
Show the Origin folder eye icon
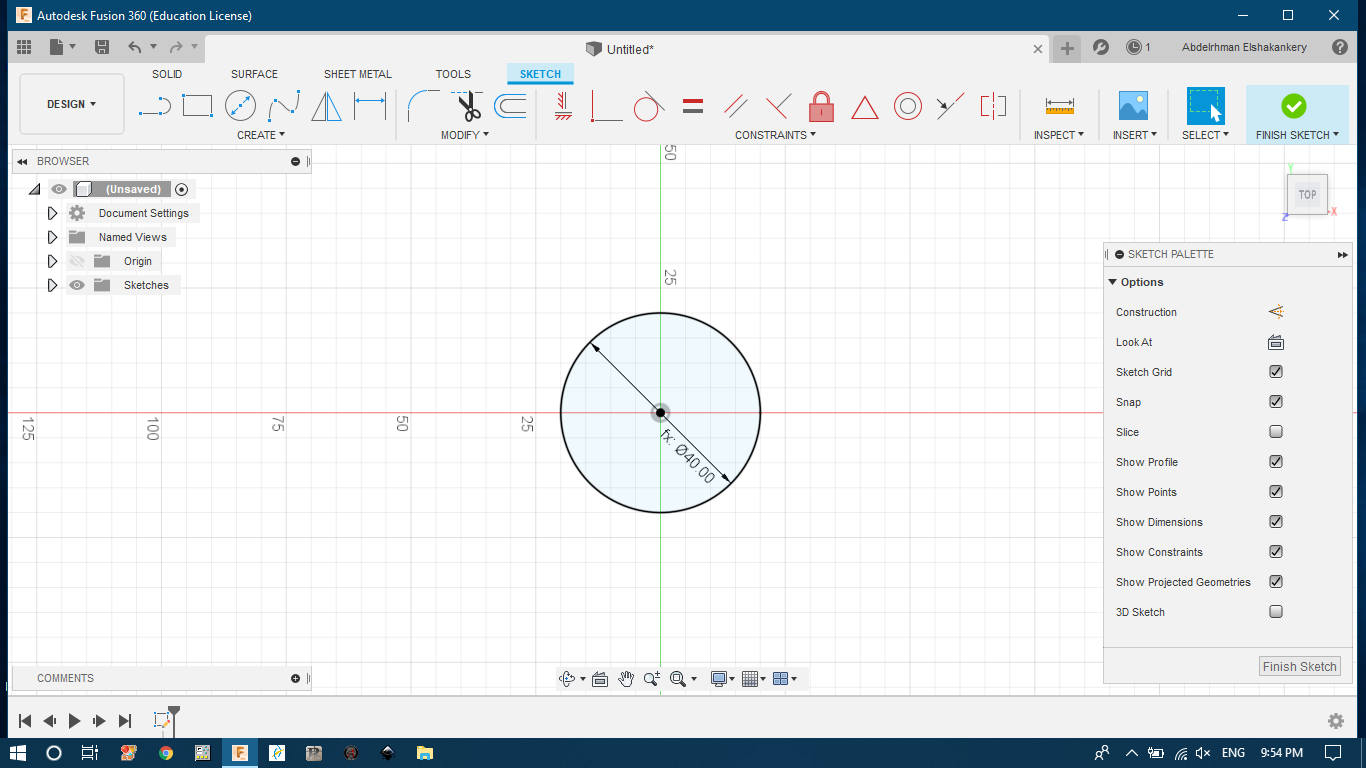pos(77,261)
